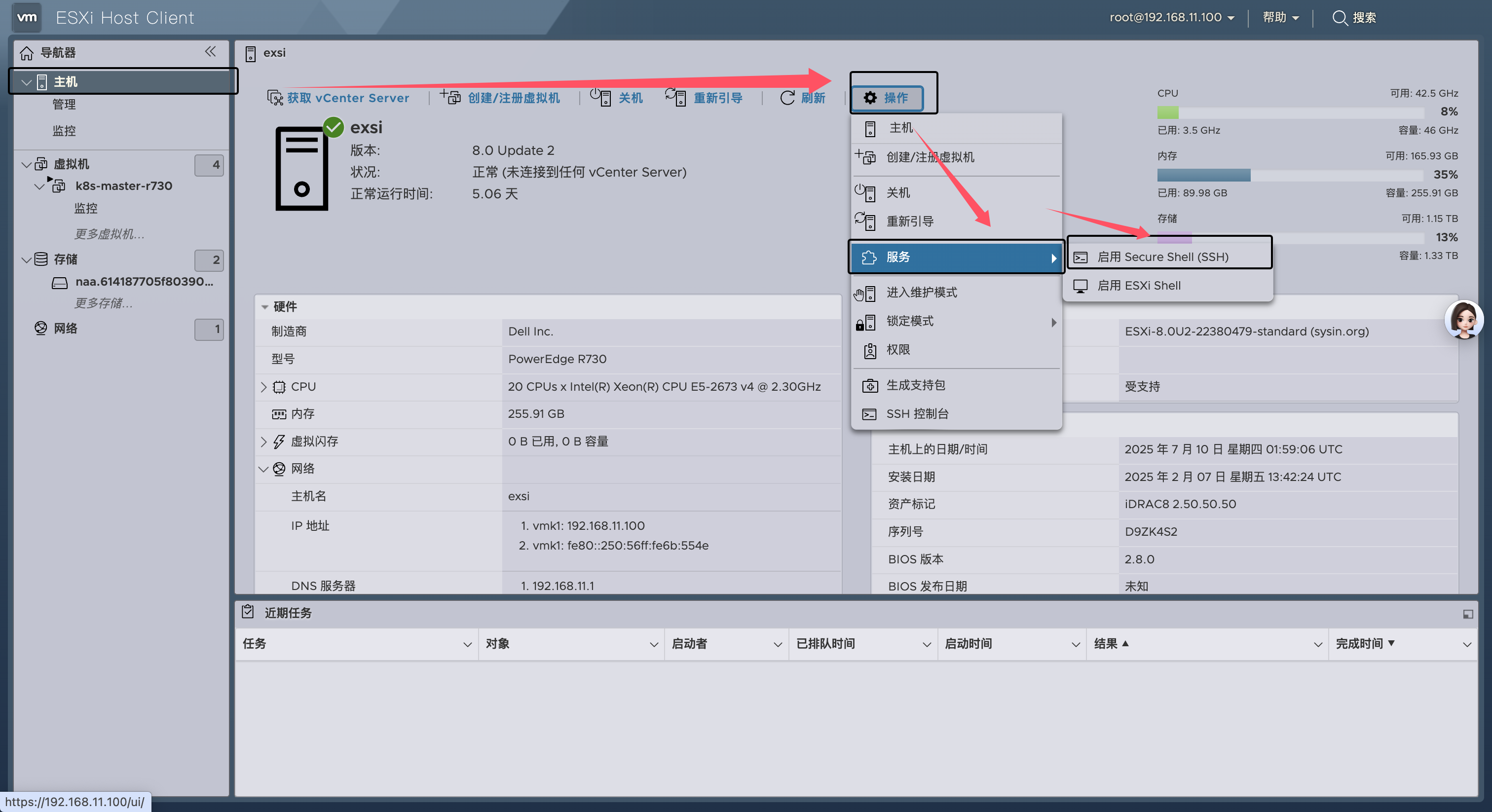
Task: Select 关机 in actions menu
Action: pyautogui.click(x=956, y=193)
